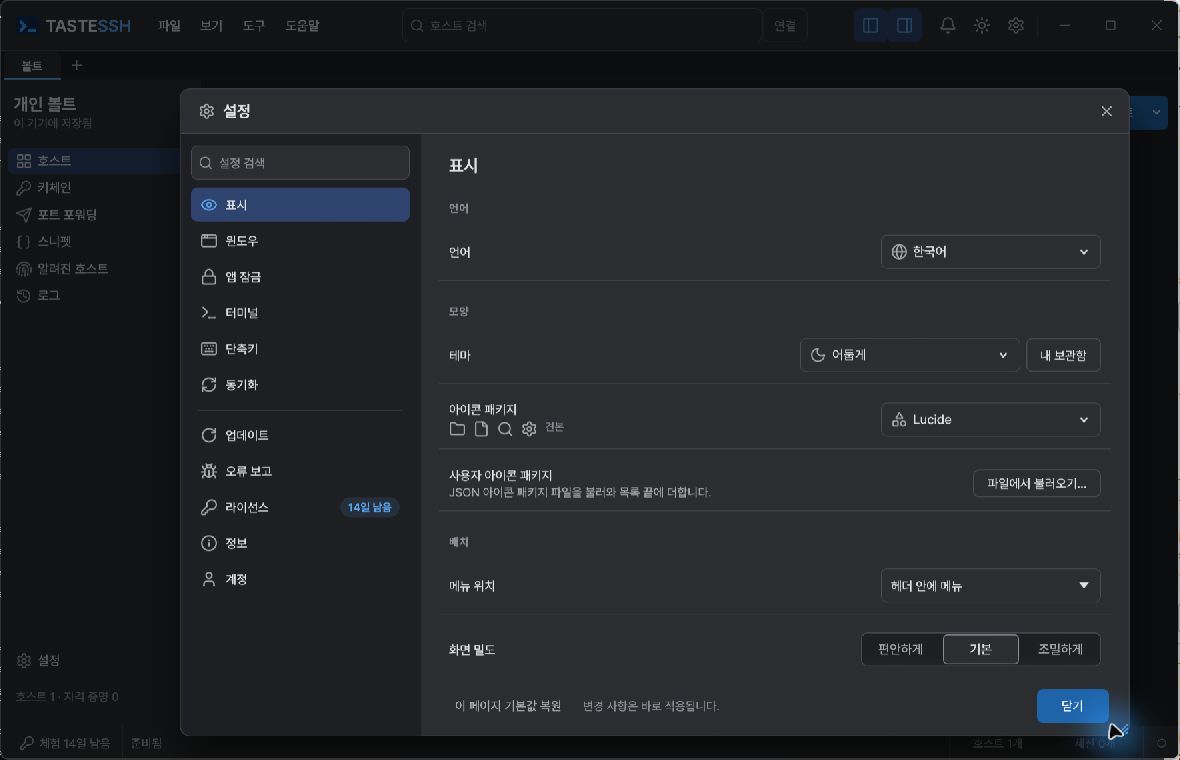Open the 동기화 settings section

click(x=300, y=385)
